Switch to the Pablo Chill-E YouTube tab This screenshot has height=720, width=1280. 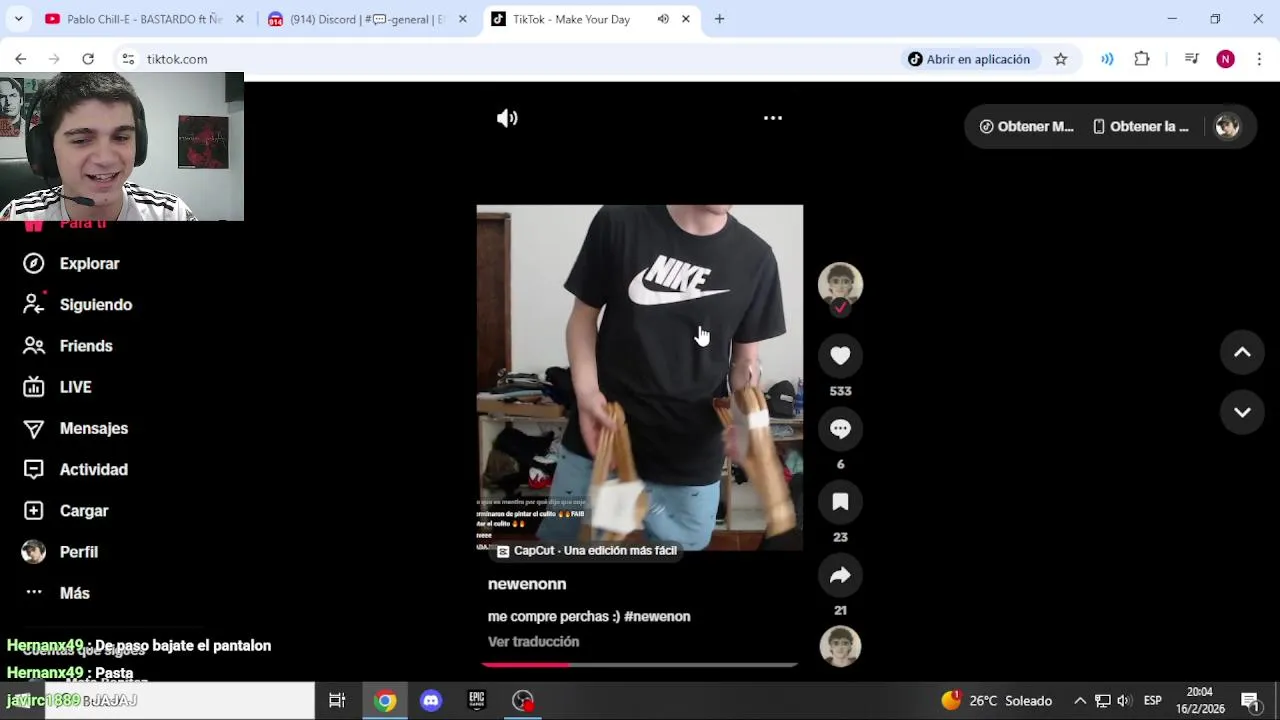pos(145,19)
